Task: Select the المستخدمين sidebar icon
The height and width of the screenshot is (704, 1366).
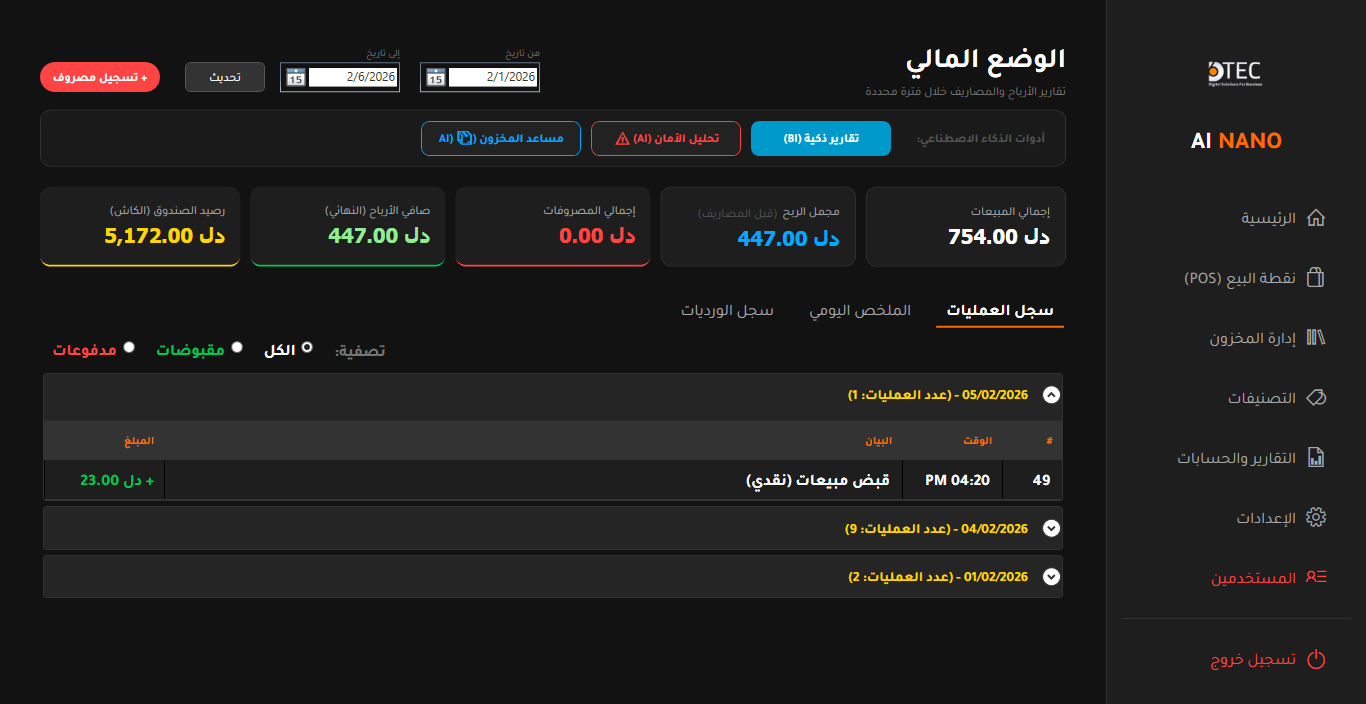Action: point(1315,577)
